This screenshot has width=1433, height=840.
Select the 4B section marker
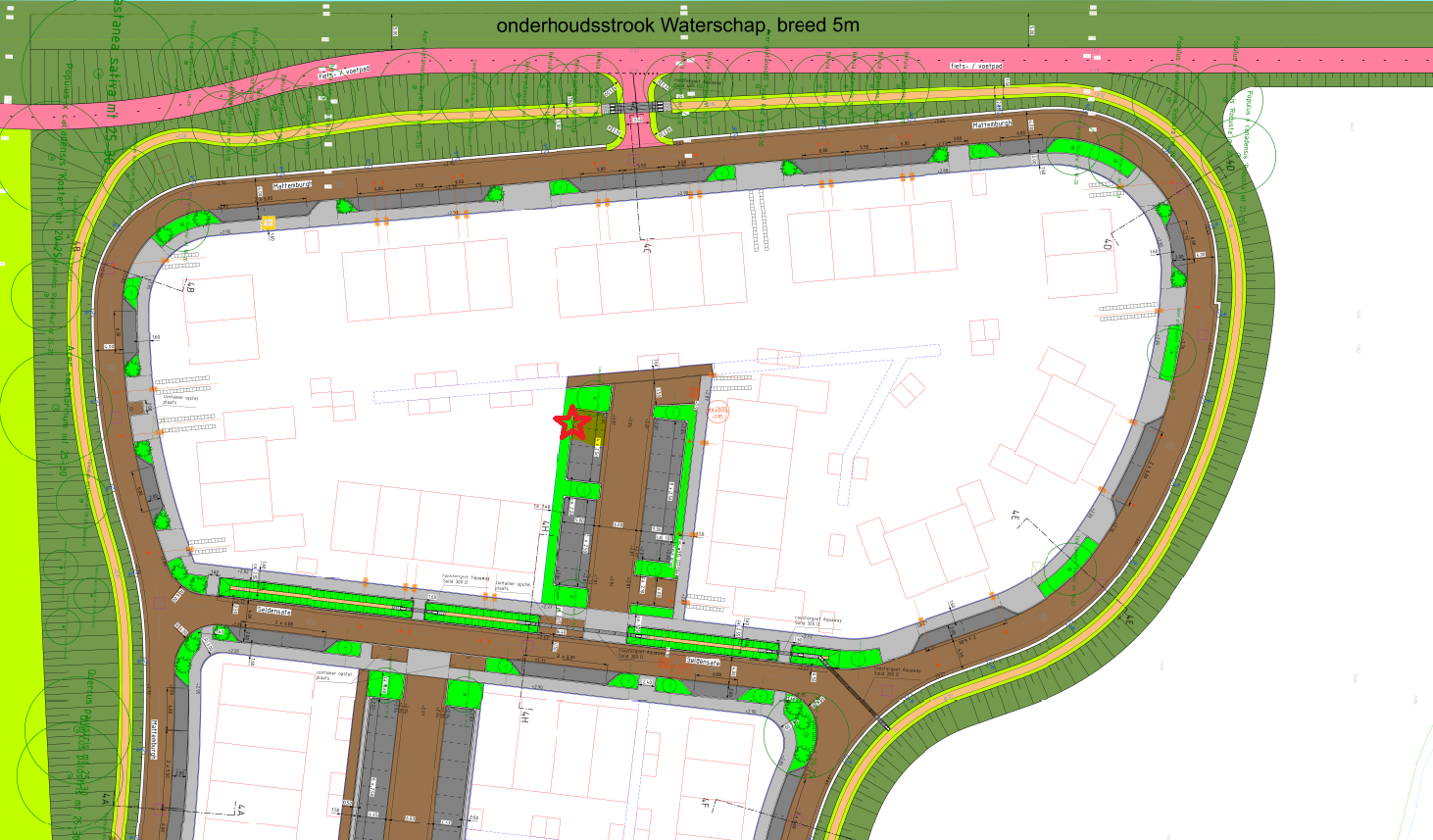coord(190,286)
